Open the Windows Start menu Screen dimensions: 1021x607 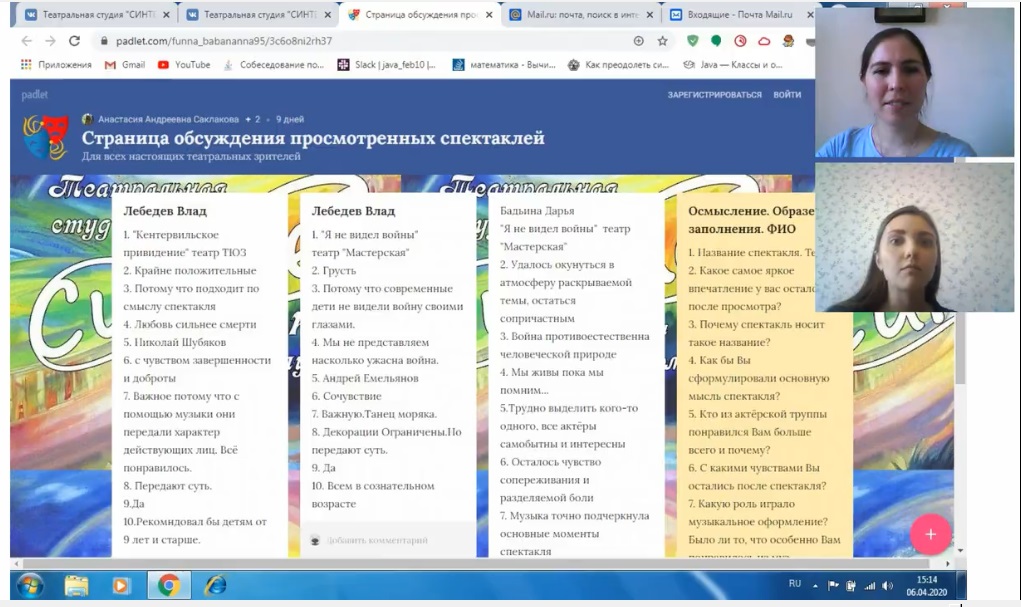(x=30, y=586)
